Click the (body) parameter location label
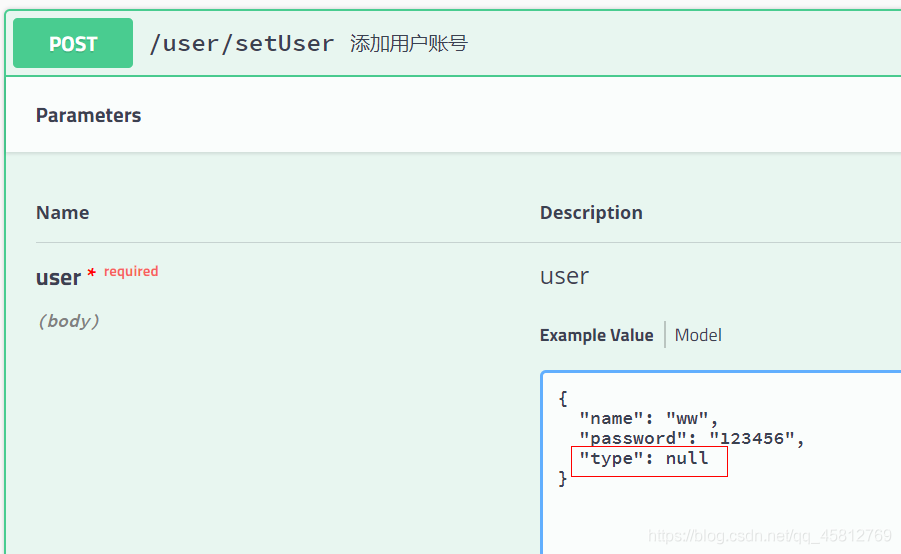The height and width of the screenshot is (554, 901). click(x=68, y=321)
